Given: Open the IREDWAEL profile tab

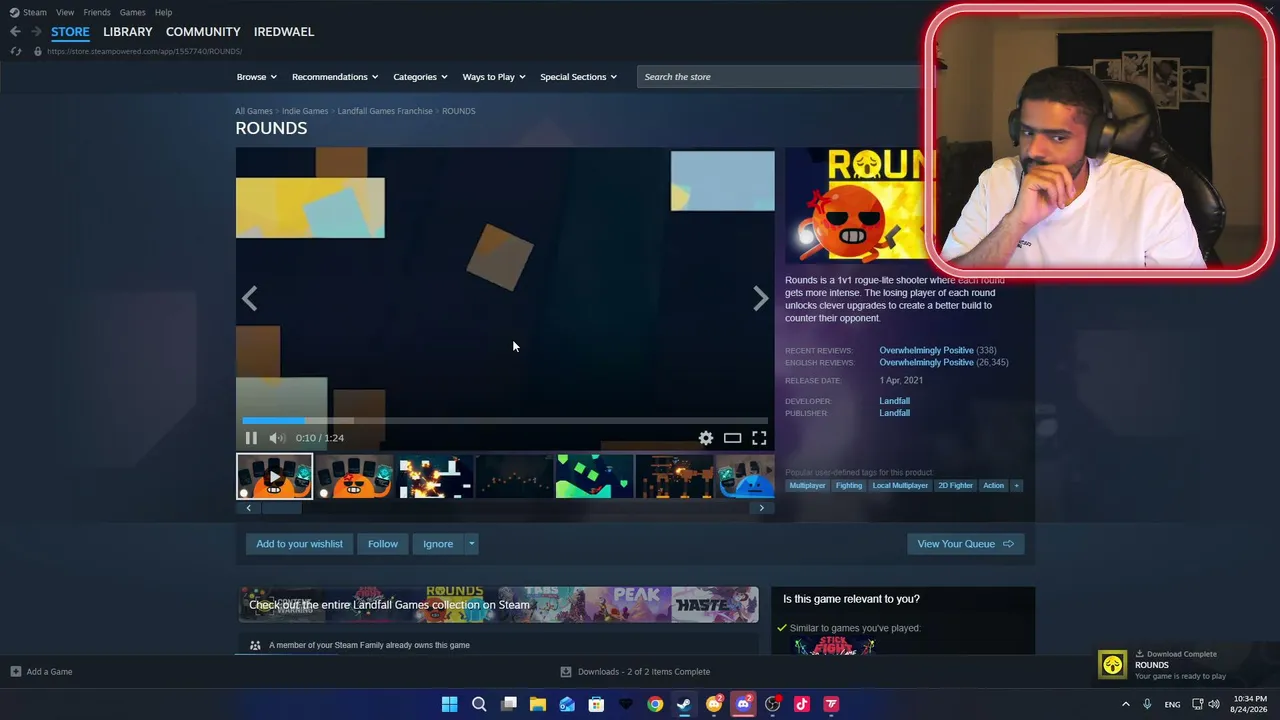Looking at the screenshot, I should pos(284,32).
